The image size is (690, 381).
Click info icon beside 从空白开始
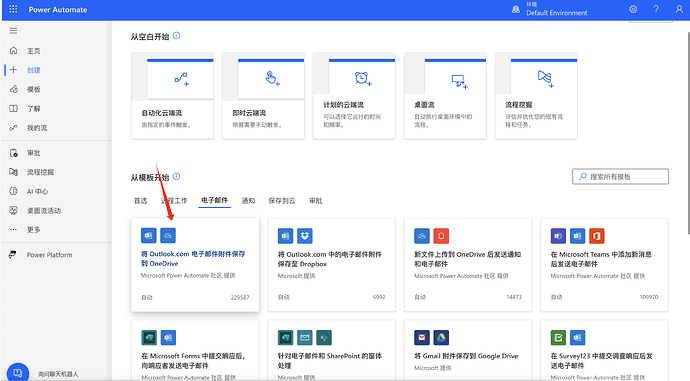click(x=176, y=36)
